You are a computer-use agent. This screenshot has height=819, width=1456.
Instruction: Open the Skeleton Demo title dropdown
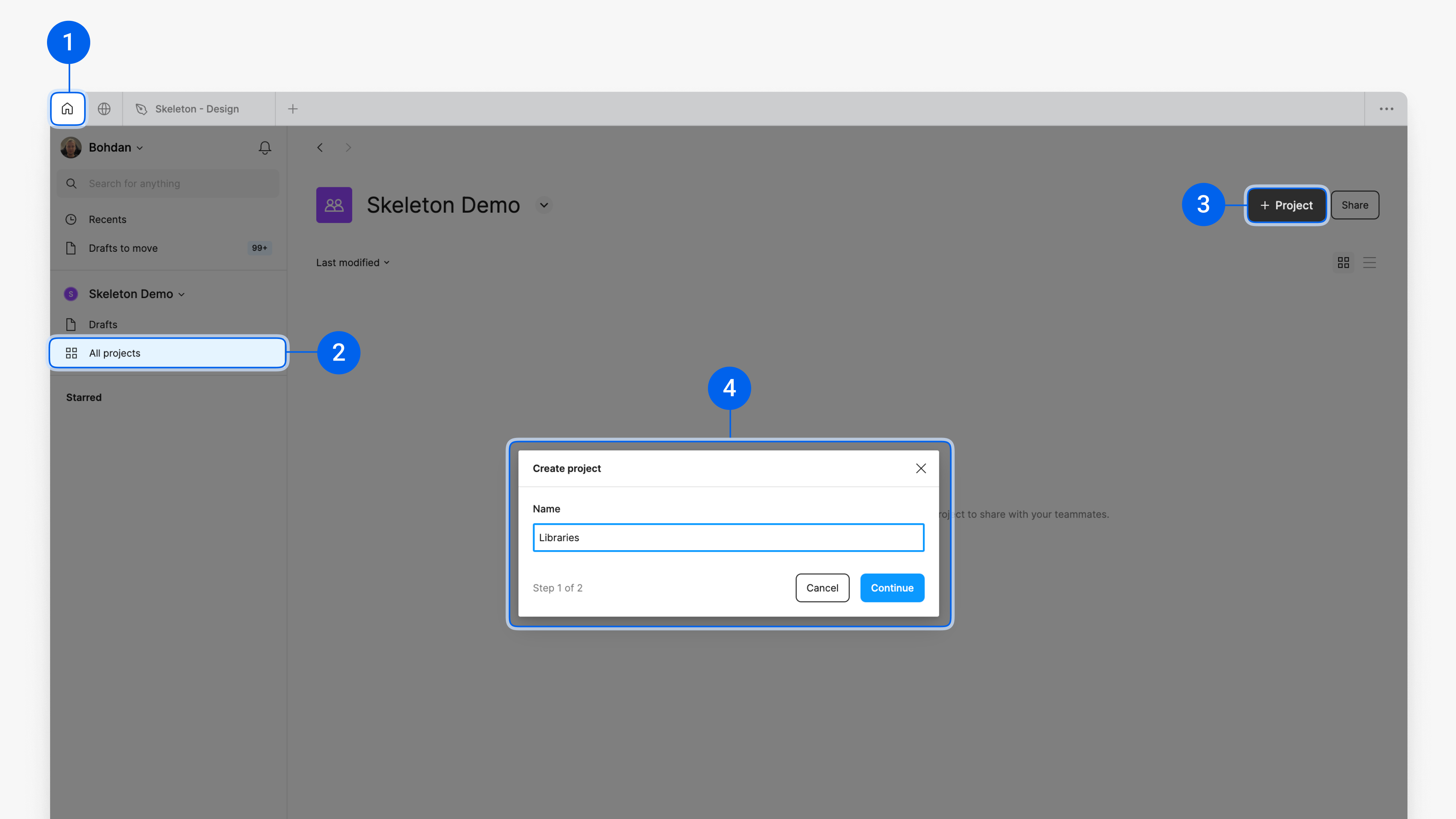point(543,205)
